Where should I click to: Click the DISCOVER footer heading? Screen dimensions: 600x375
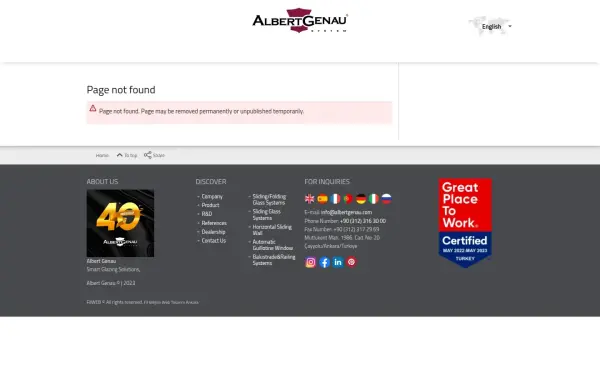[211, 182]
